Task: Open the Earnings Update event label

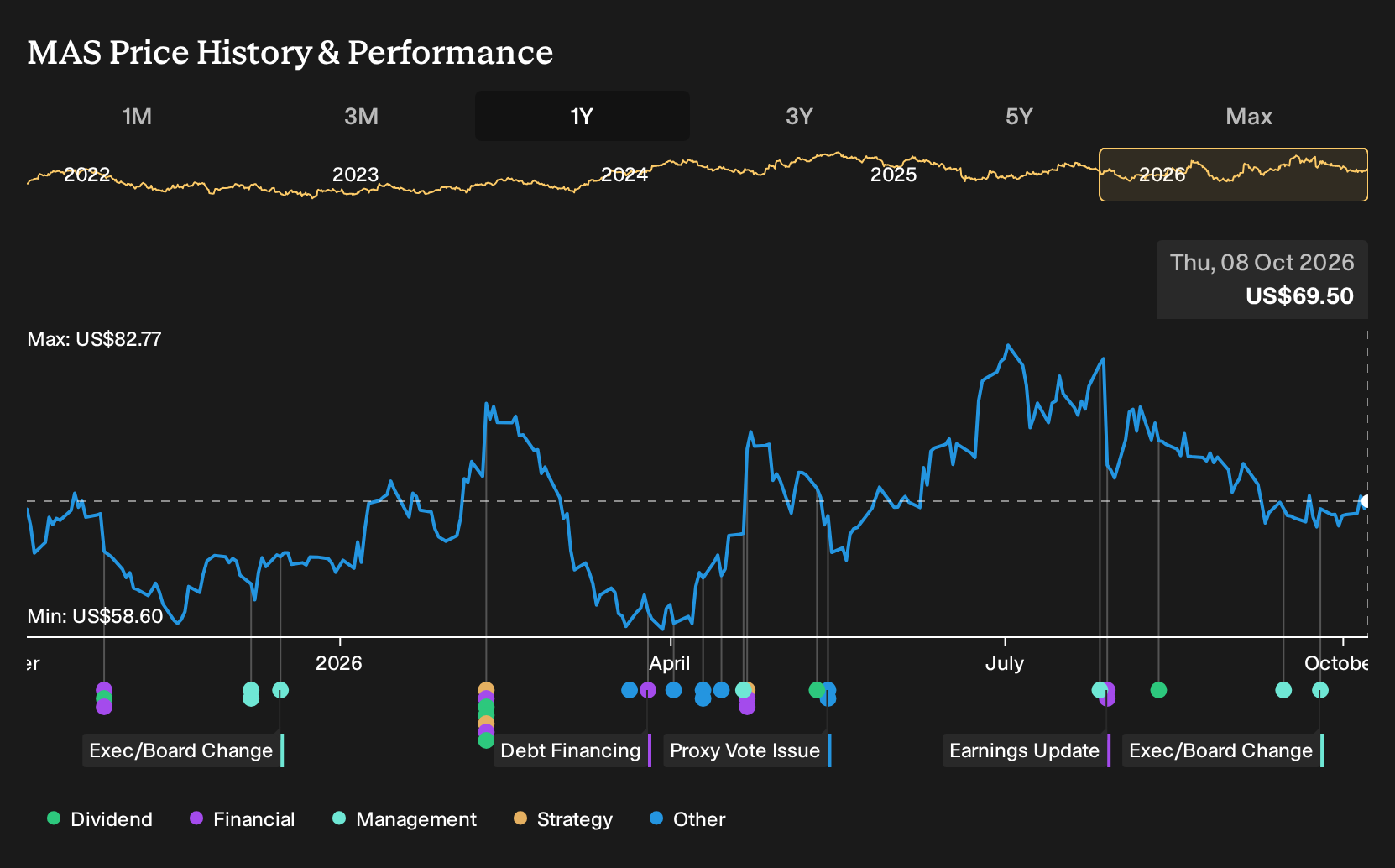Action: click(1027, 750)
